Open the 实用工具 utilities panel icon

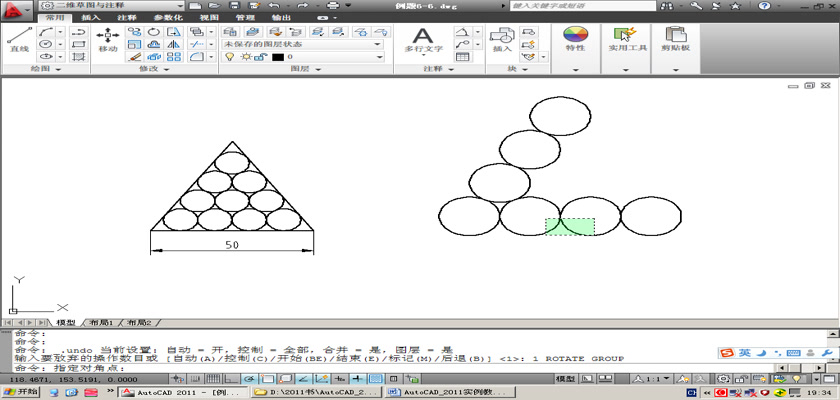(x=627, y=40)
